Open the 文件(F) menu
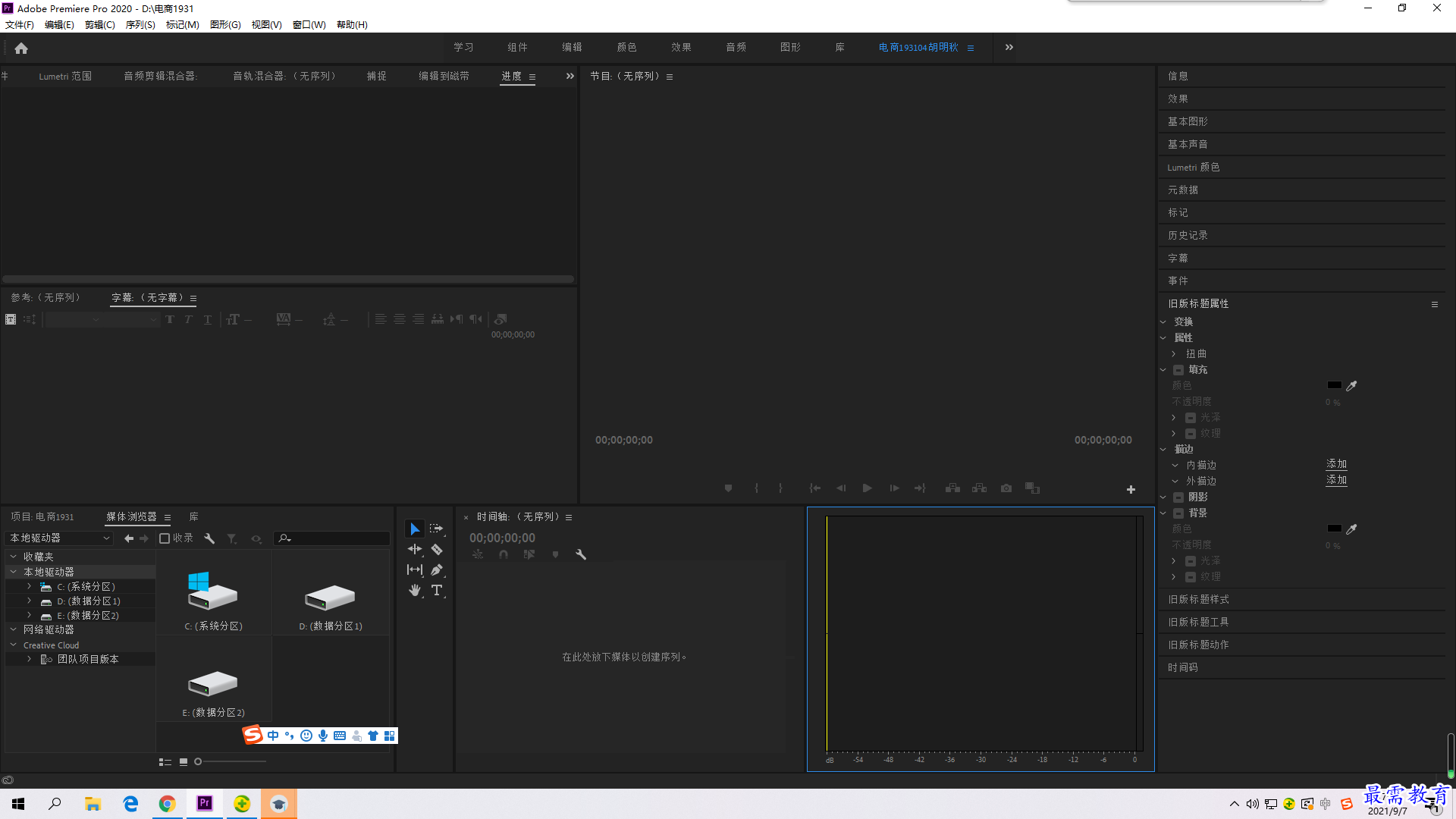 point(20,25)
